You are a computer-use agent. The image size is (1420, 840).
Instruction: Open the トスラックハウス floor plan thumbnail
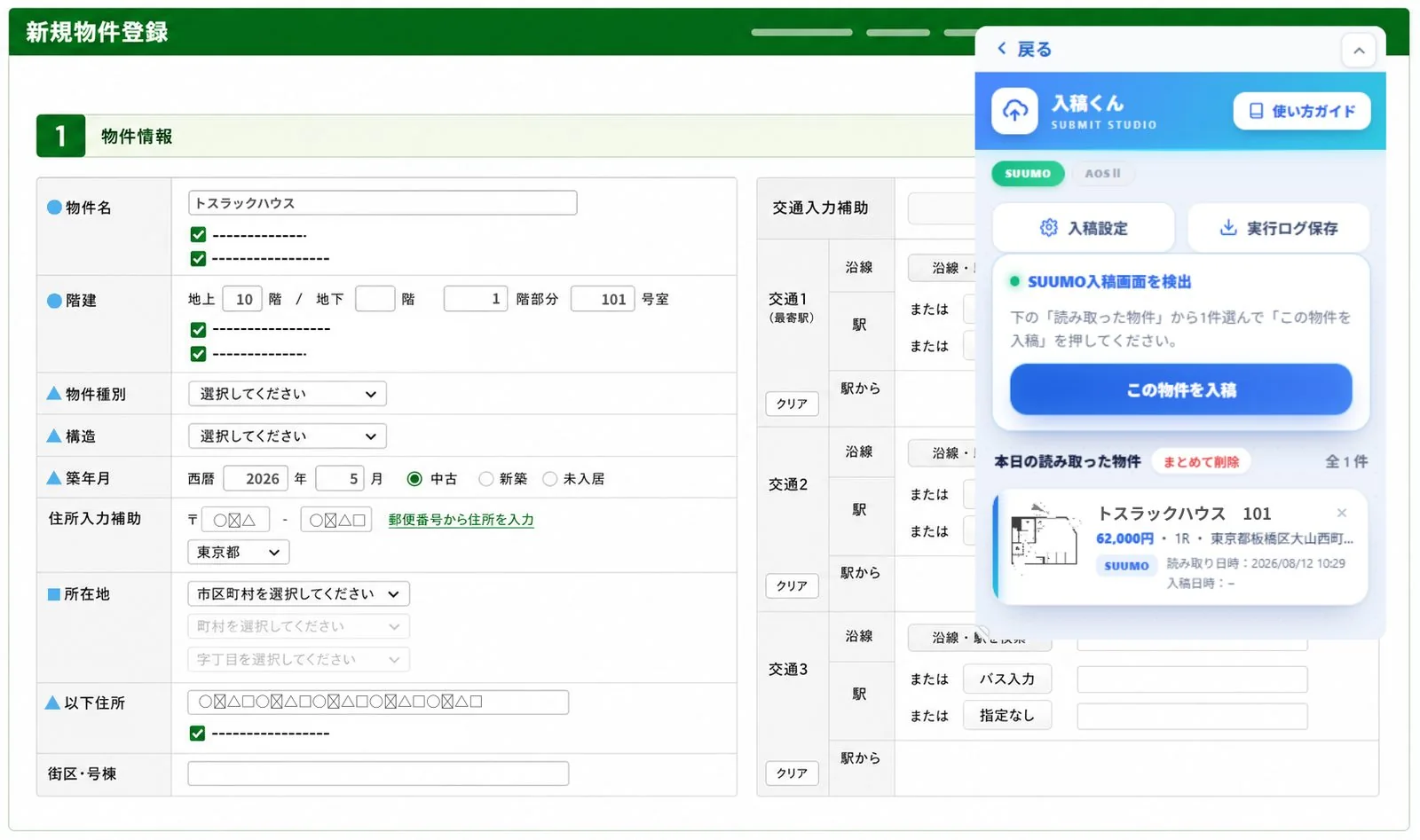[1045, 536]
